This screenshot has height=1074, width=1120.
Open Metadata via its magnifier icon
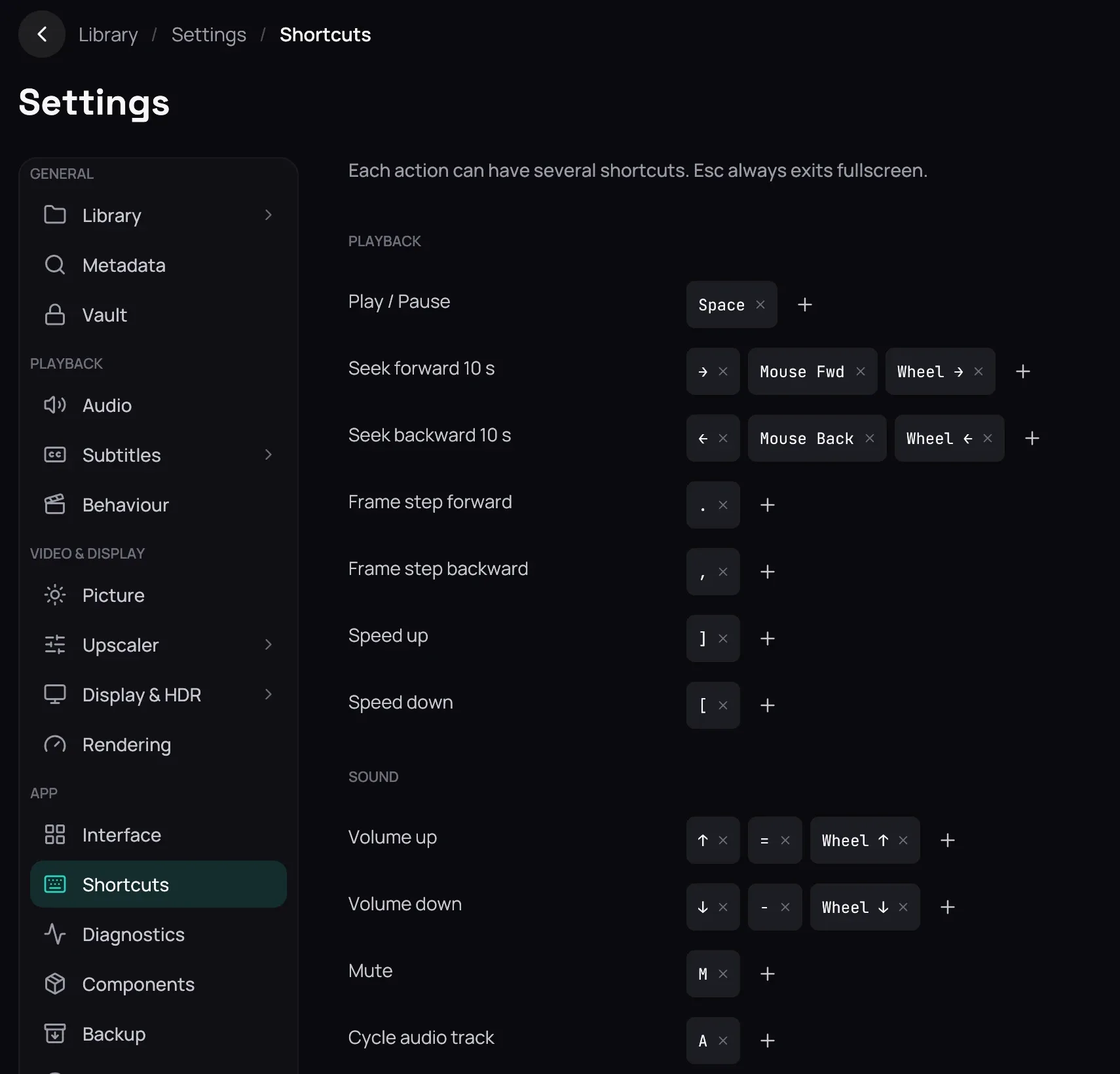pos(55,265)
